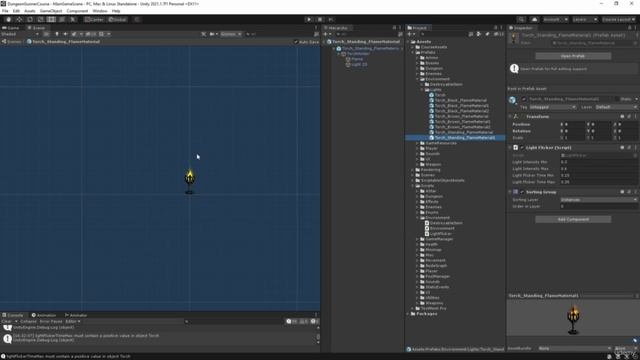The height and width of the screenshot is (360, 640).
Task: Click the Add Component button
Action: pyautogui.click(x=573, y=220)
